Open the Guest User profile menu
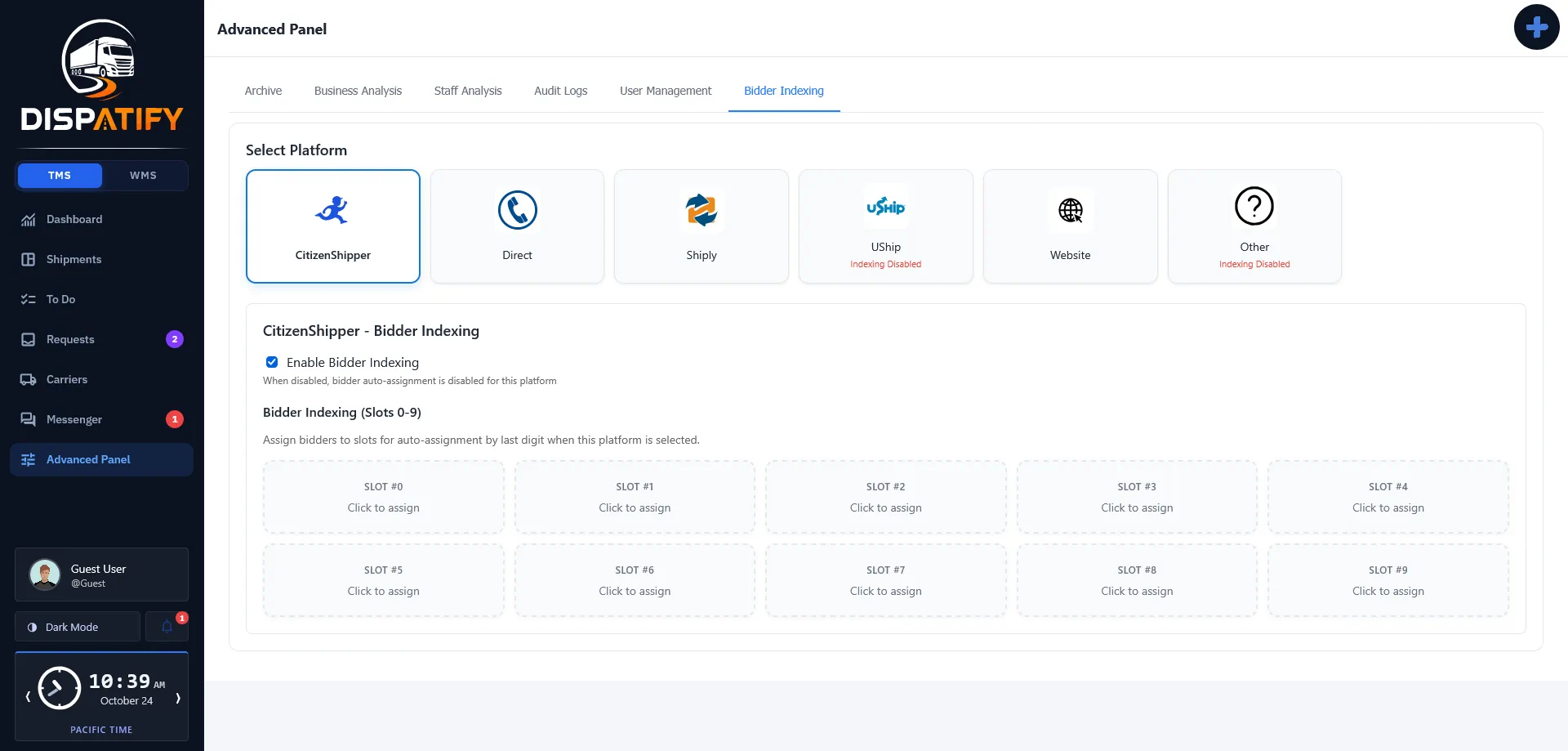 [x=101, y=574]
